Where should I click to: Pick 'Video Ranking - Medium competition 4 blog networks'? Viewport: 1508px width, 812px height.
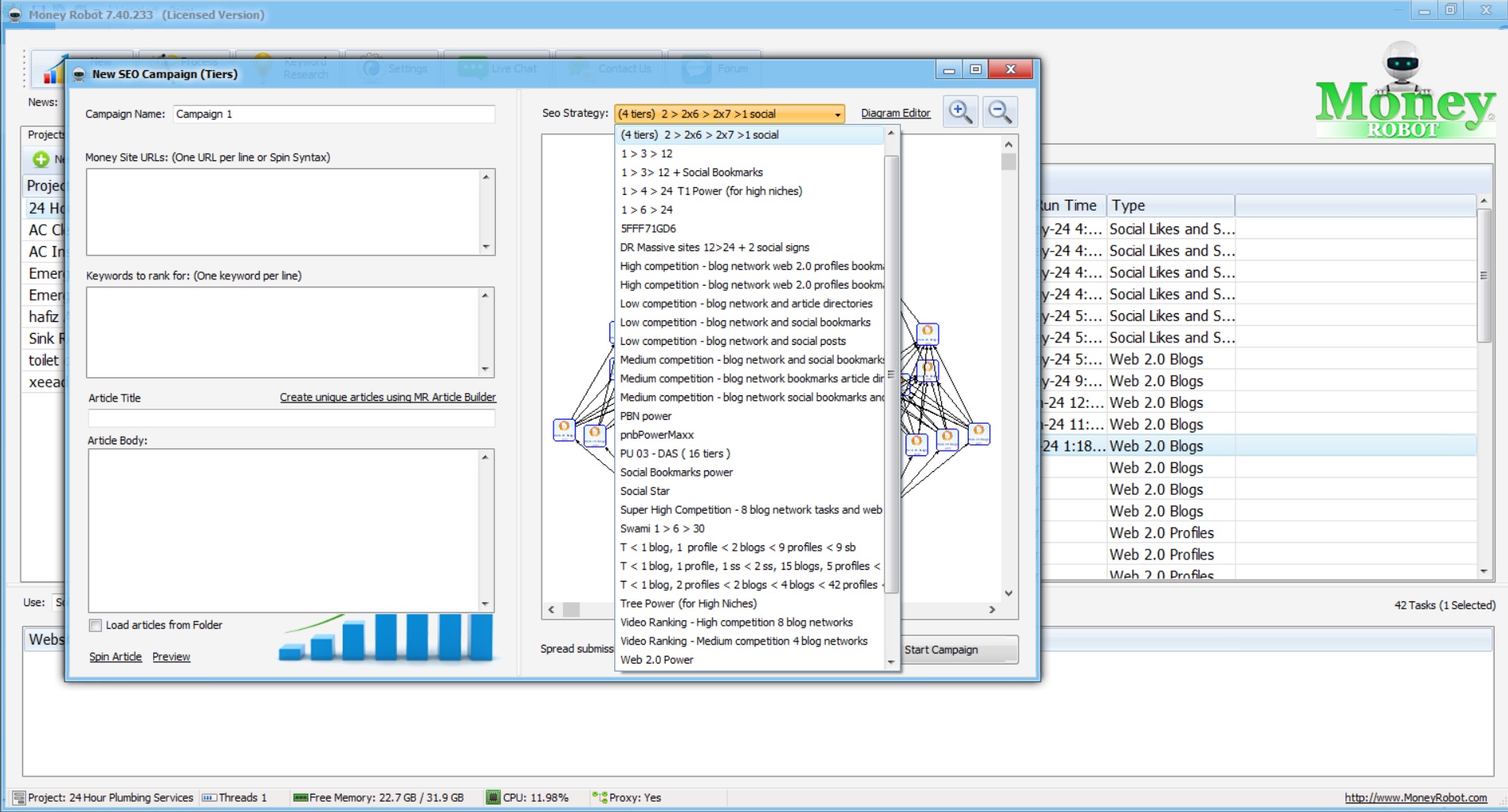[x=749, y=641]
